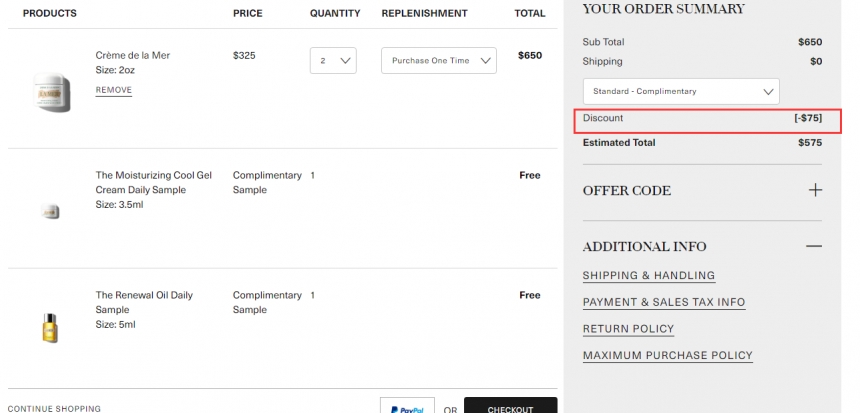860x413 pixels.
Task: Click the Renewal Oil sample bottle thumbnail
Action: coord(50,327)
